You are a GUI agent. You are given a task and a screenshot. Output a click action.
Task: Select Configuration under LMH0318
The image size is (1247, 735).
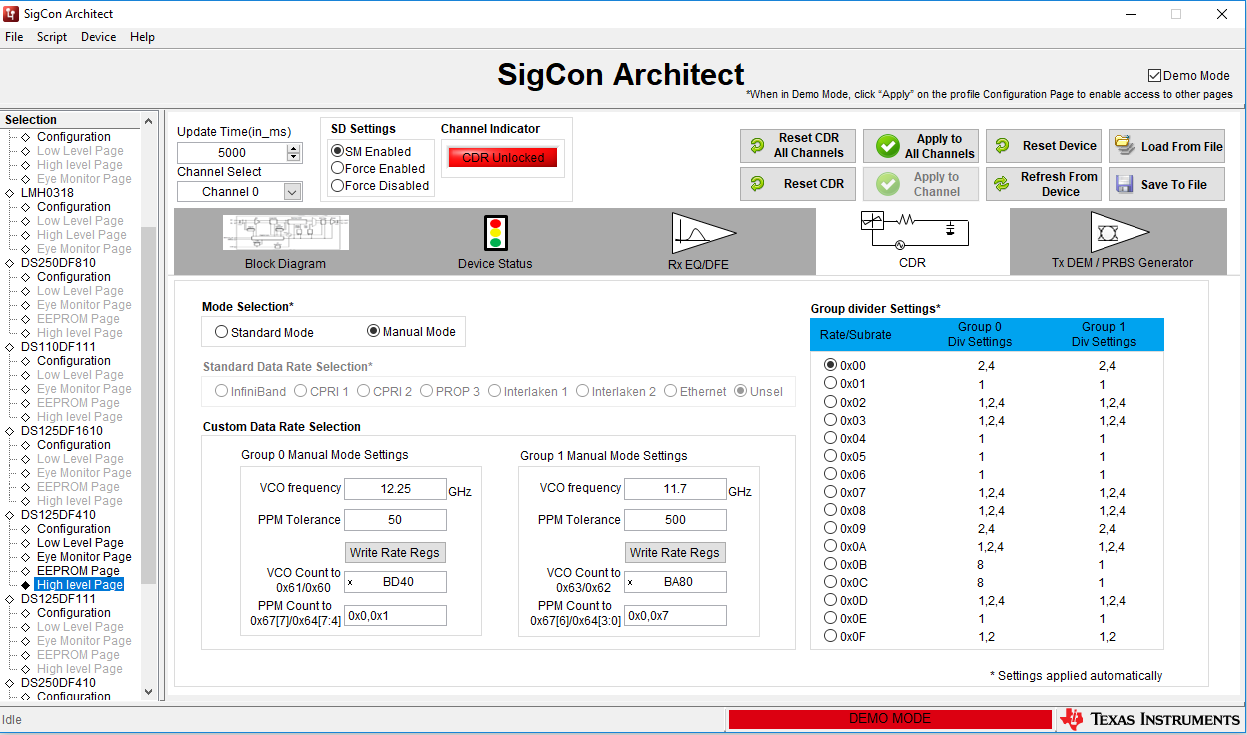(x=74, y=207)
